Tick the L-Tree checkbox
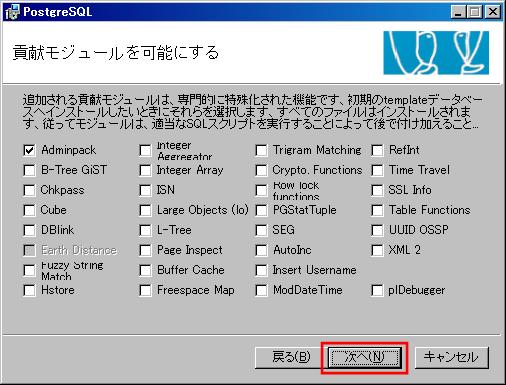The width and height of the screenshot is (506, 385). (145, 230)
